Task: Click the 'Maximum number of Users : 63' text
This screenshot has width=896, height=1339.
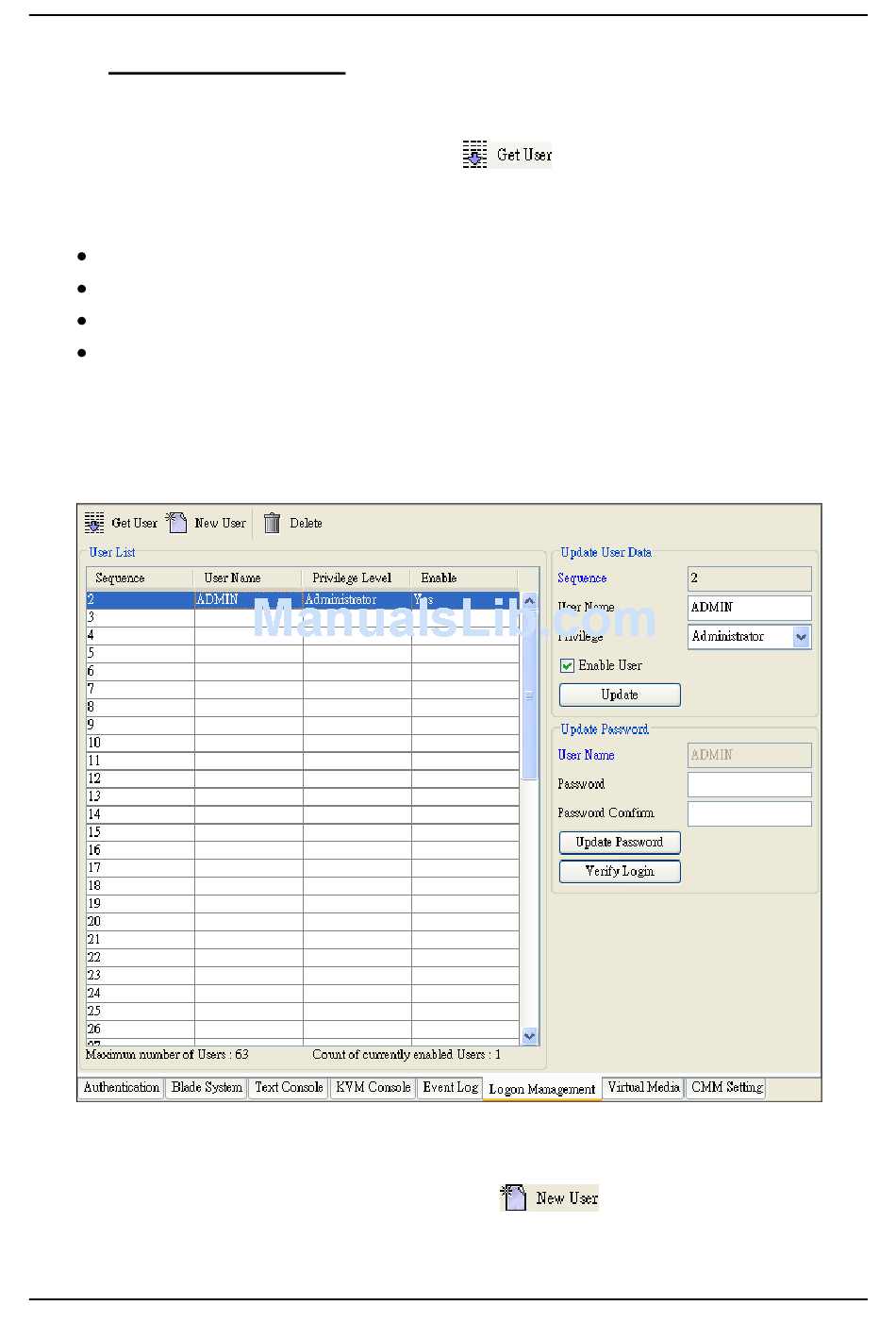Action: [167, 1055]
